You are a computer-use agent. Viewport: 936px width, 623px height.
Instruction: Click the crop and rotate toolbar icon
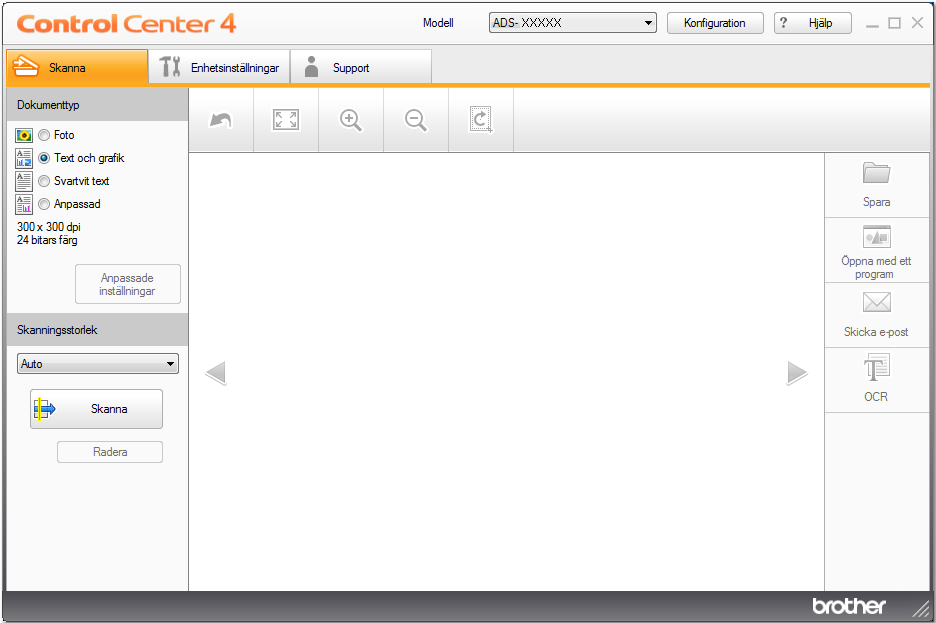point(481,120)
